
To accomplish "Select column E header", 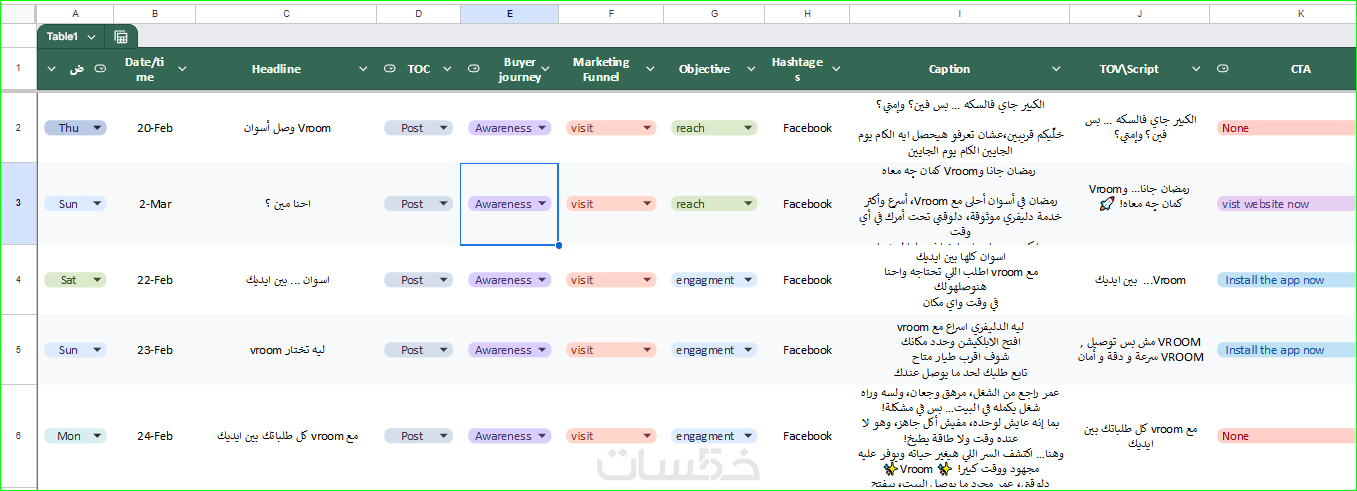I will (510, 14).
